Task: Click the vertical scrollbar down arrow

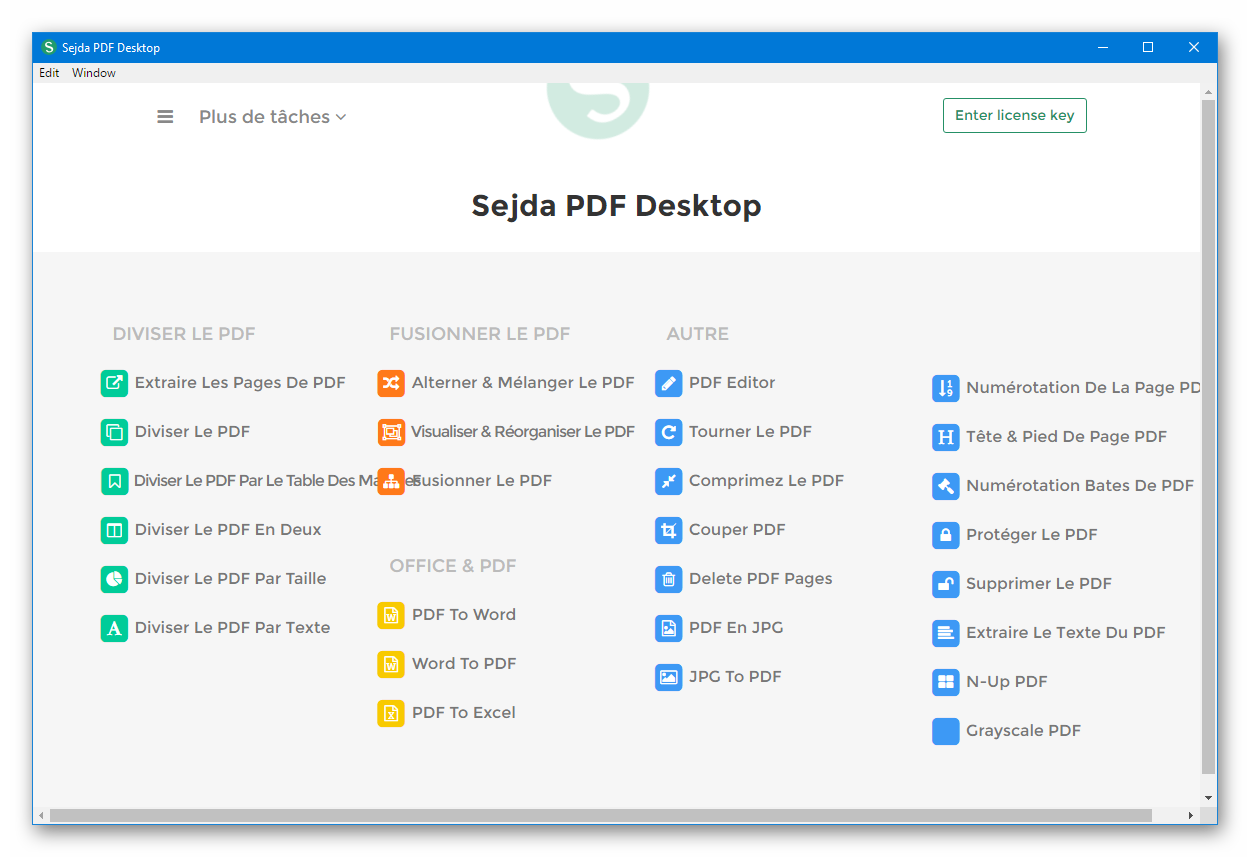Action: click(x=1208, y=798)
